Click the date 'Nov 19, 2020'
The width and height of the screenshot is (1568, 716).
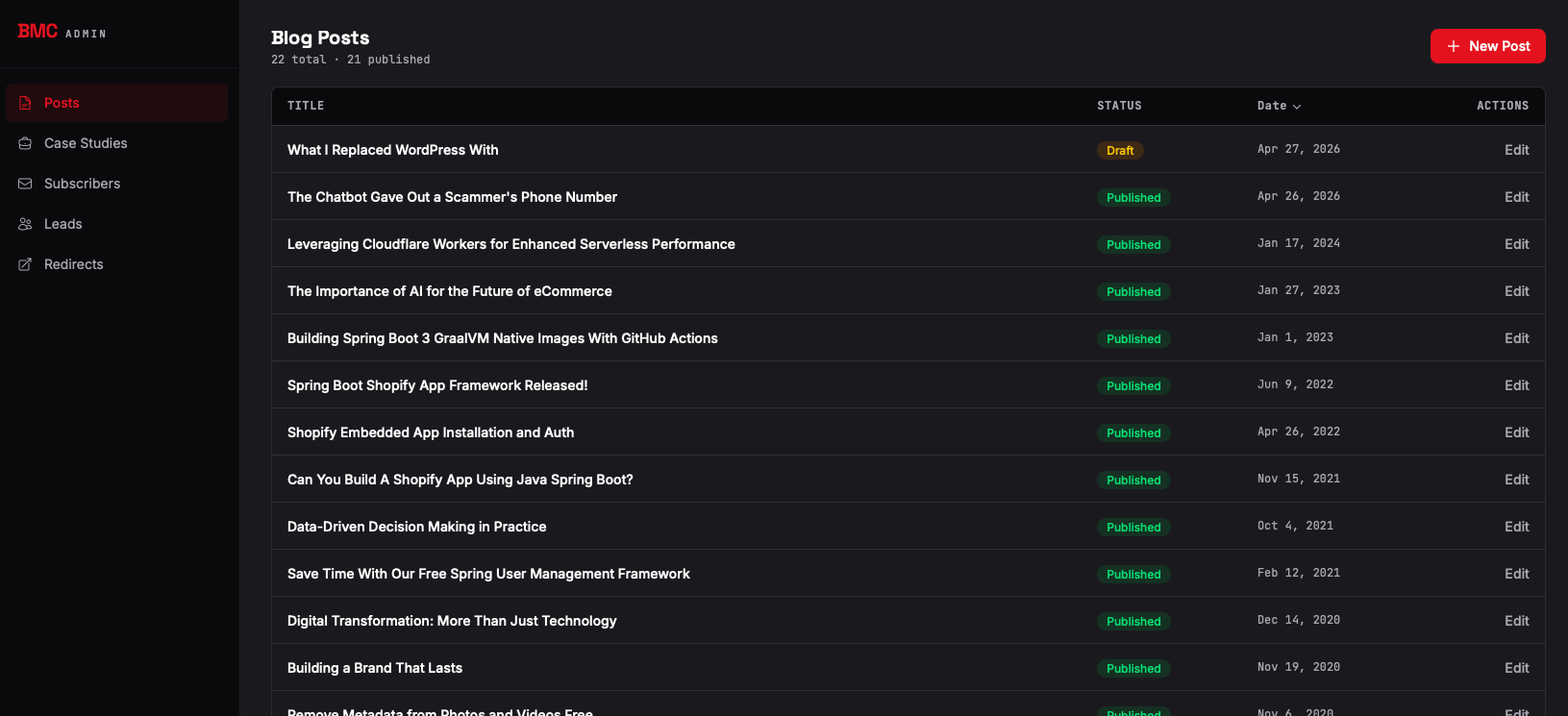(1298, 667)
